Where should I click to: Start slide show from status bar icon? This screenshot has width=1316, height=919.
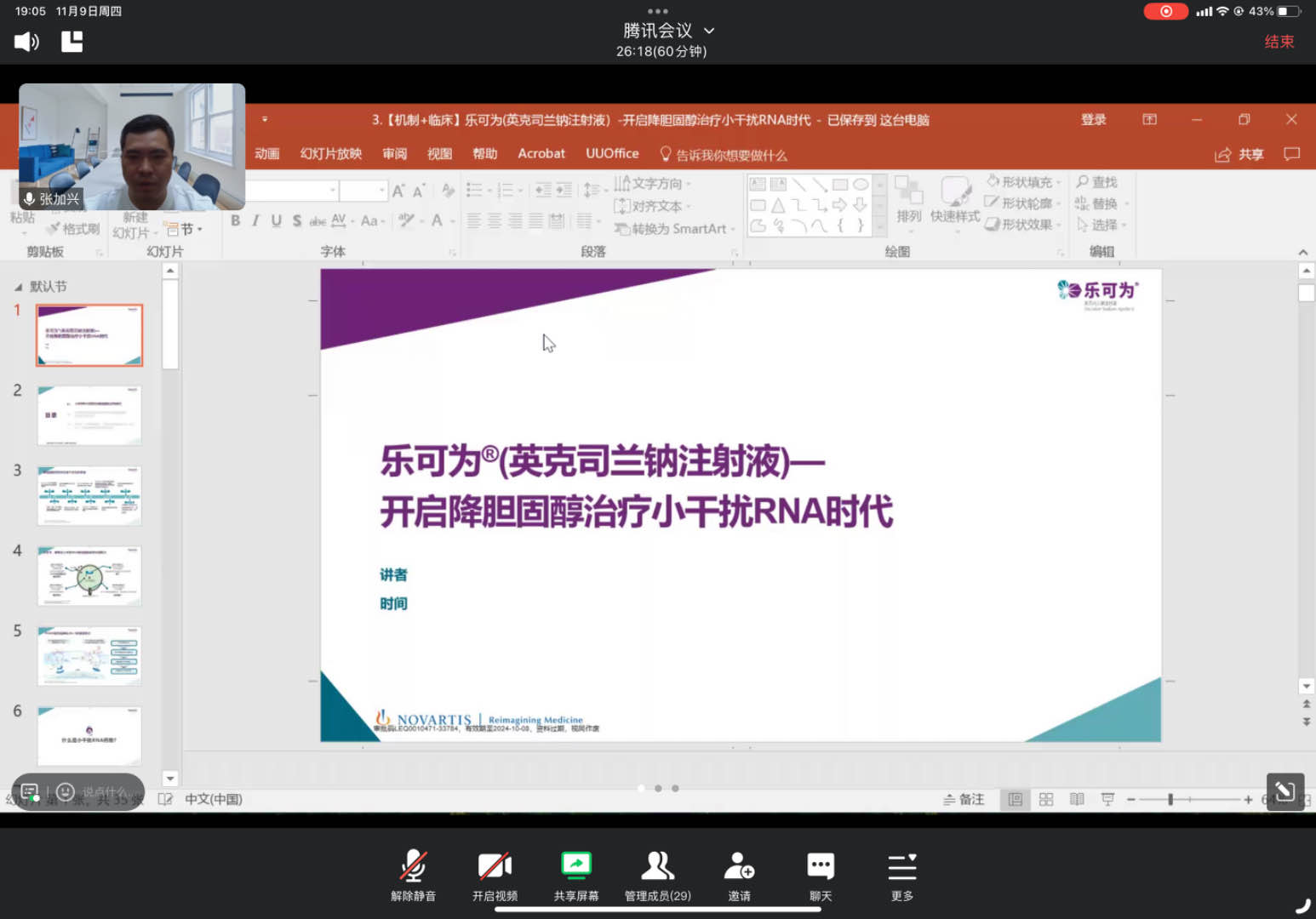click(x=1107, y=800)
